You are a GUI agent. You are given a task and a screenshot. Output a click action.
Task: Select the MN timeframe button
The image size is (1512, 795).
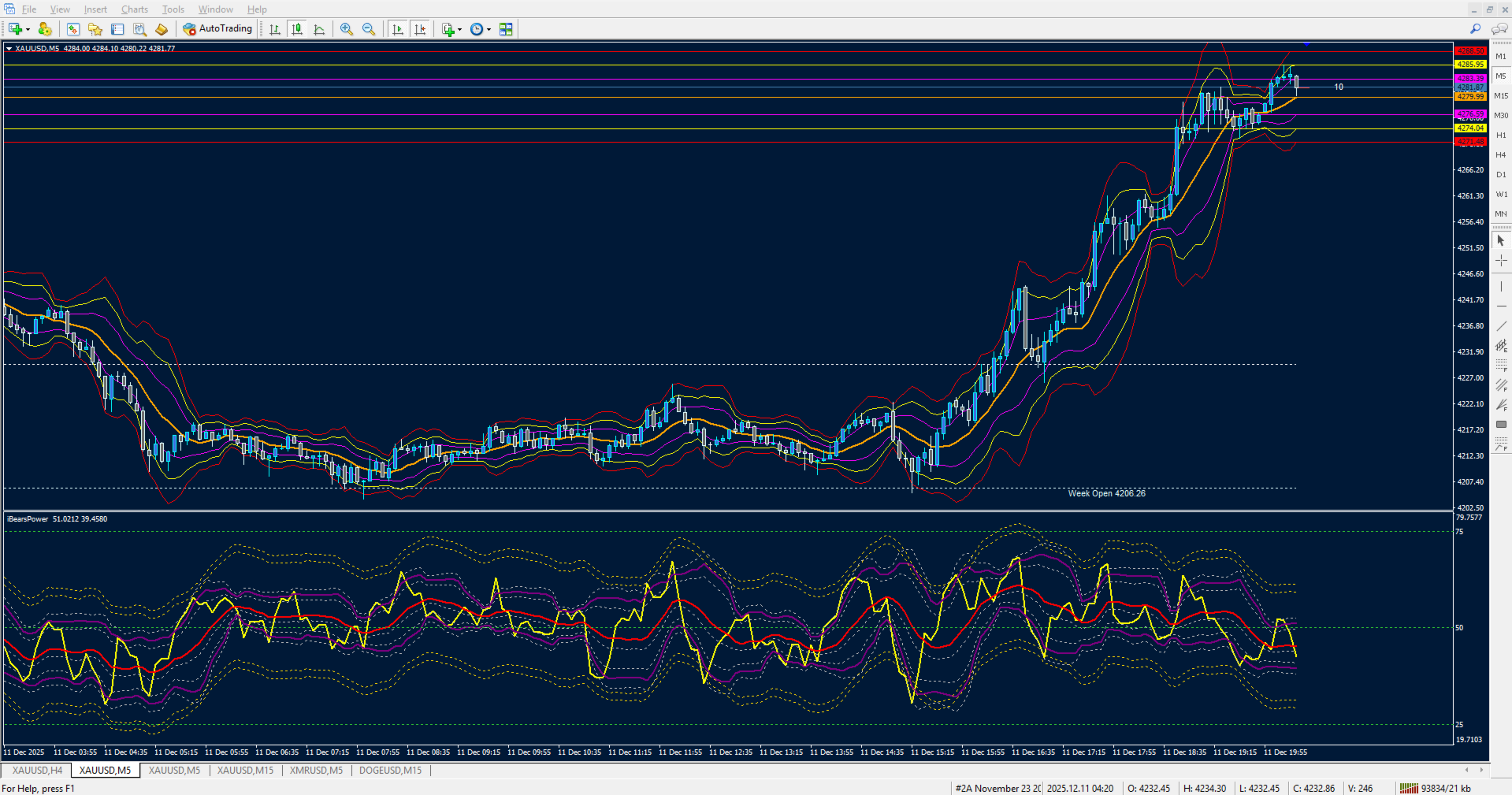coord(1501,214)
